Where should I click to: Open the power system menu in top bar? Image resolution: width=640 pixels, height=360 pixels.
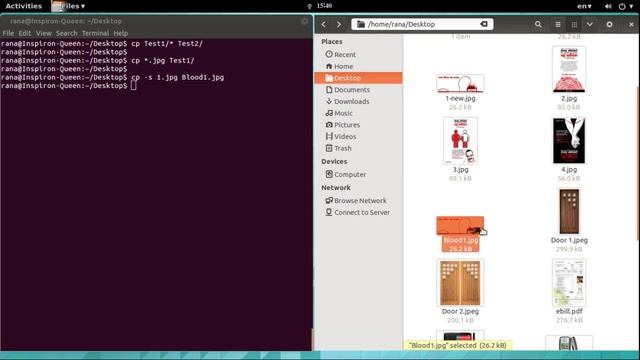[626, 6]
